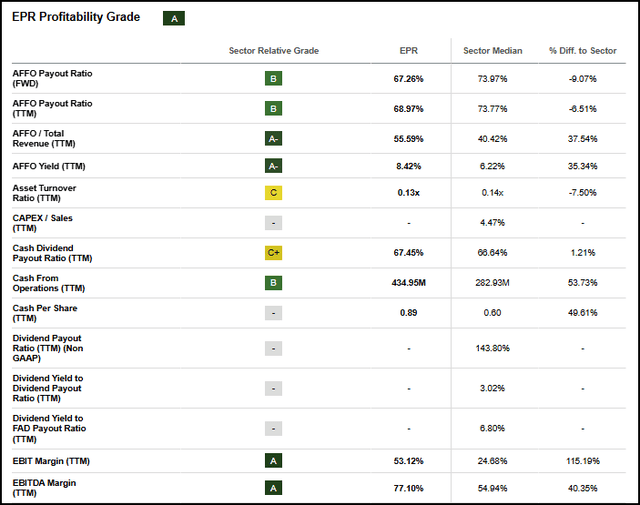Select the difference value 40.35%
Image resolution: width=640 pixels, height=505 pixels.
point(582,488)
